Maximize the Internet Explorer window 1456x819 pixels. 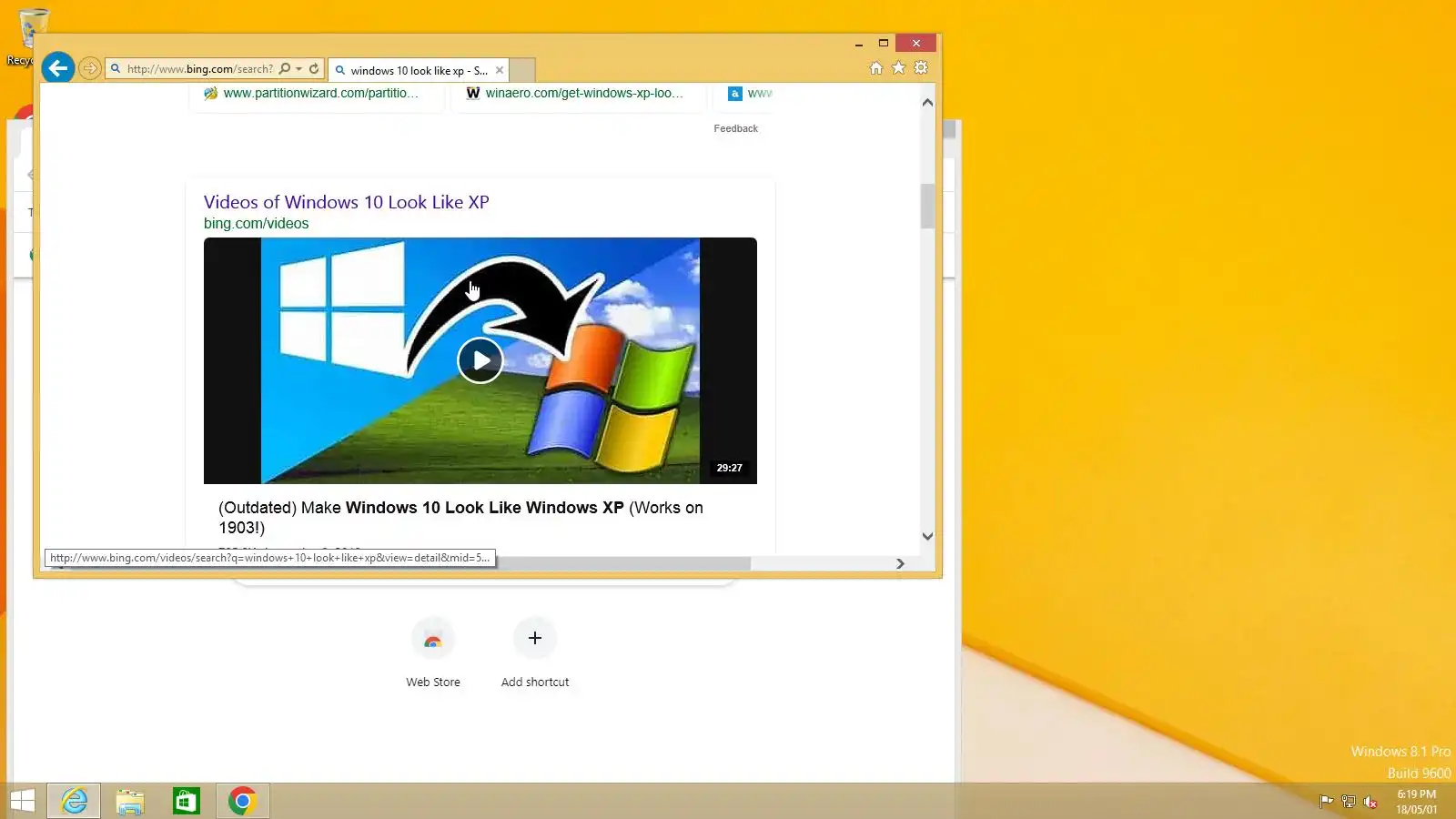(x=883, y=44)
